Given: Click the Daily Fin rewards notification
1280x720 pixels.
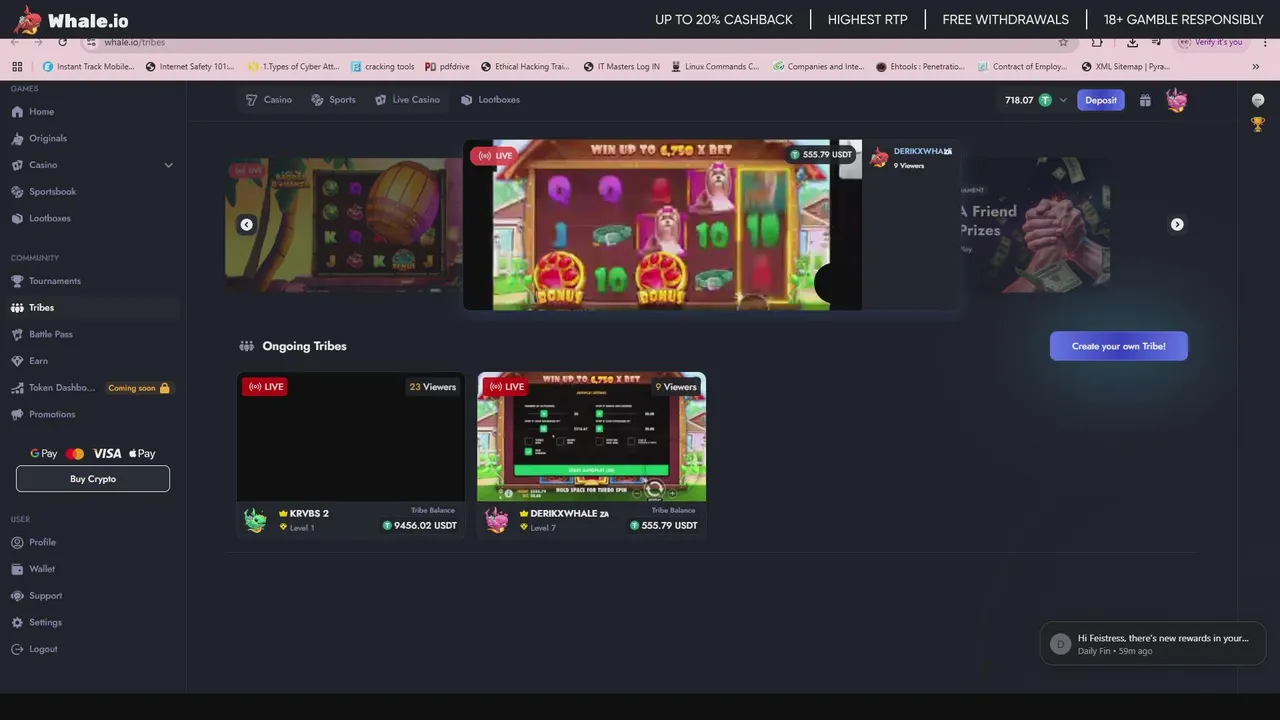Looking at the screenshot, I should click(x=1153, y=644).
